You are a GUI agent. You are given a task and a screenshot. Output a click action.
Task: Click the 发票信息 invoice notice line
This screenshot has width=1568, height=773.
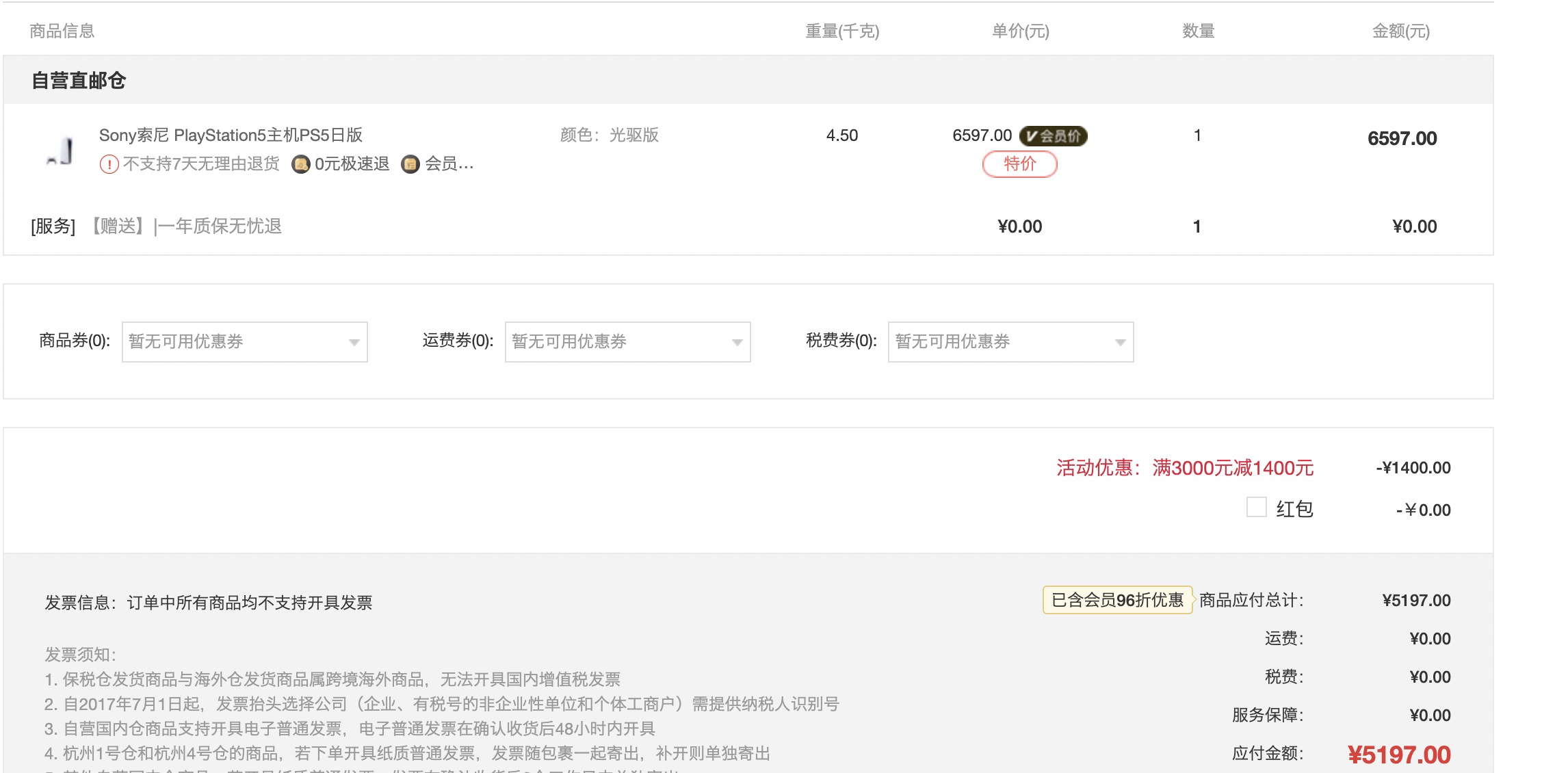coord(209,603)
